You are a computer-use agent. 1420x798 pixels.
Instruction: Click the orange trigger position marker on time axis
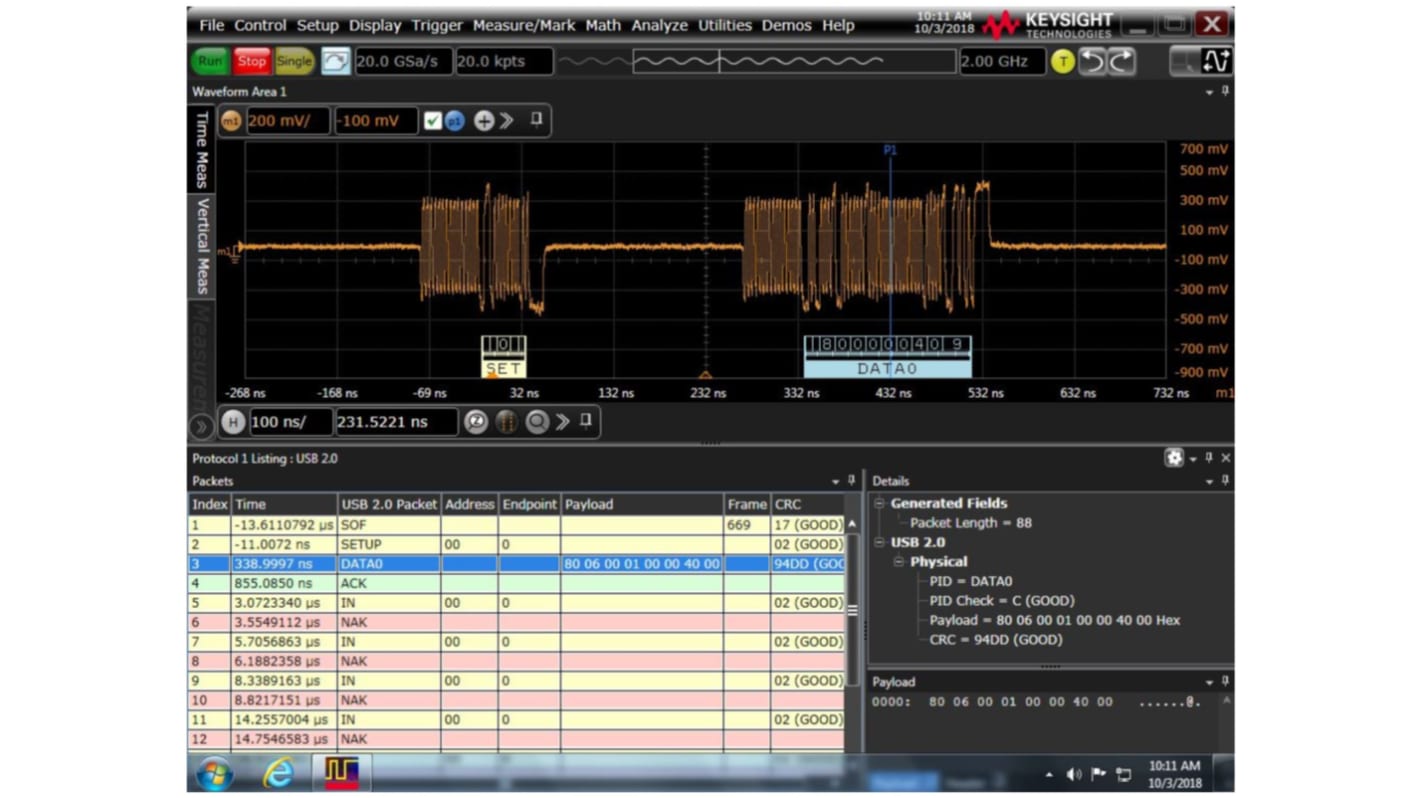(705, 376)
